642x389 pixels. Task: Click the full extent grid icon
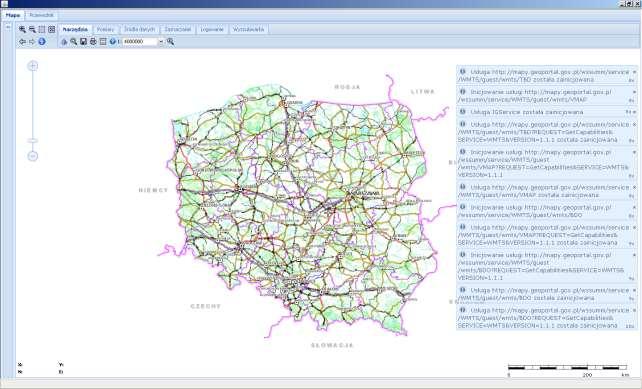52,29
